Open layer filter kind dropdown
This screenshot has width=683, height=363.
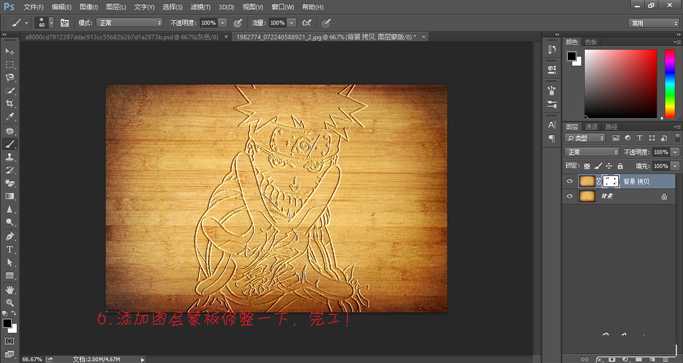click(x=586, y=138)
